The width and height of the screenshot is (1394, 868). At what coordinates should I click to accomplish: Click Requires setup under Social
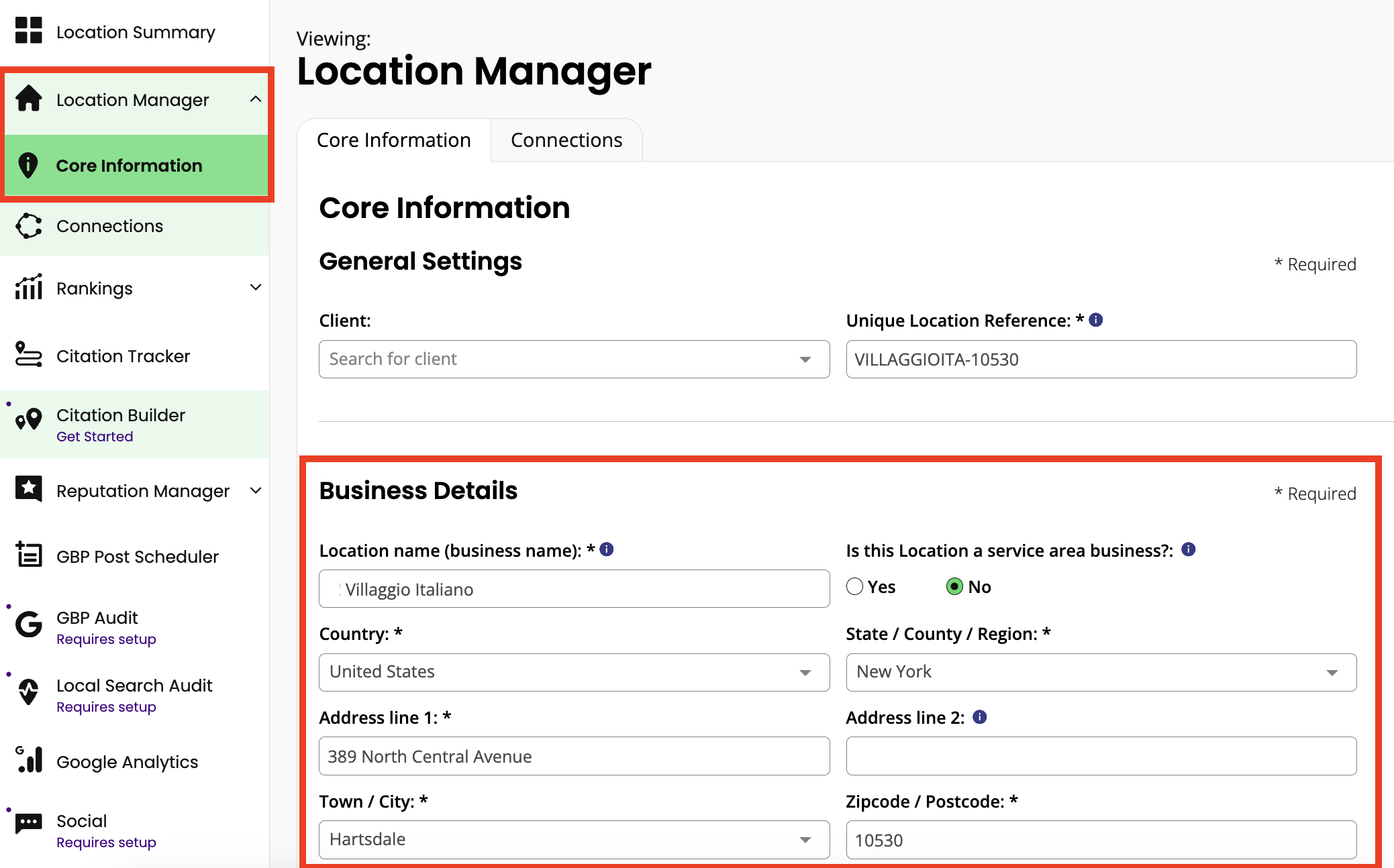(x=106, y=843)
